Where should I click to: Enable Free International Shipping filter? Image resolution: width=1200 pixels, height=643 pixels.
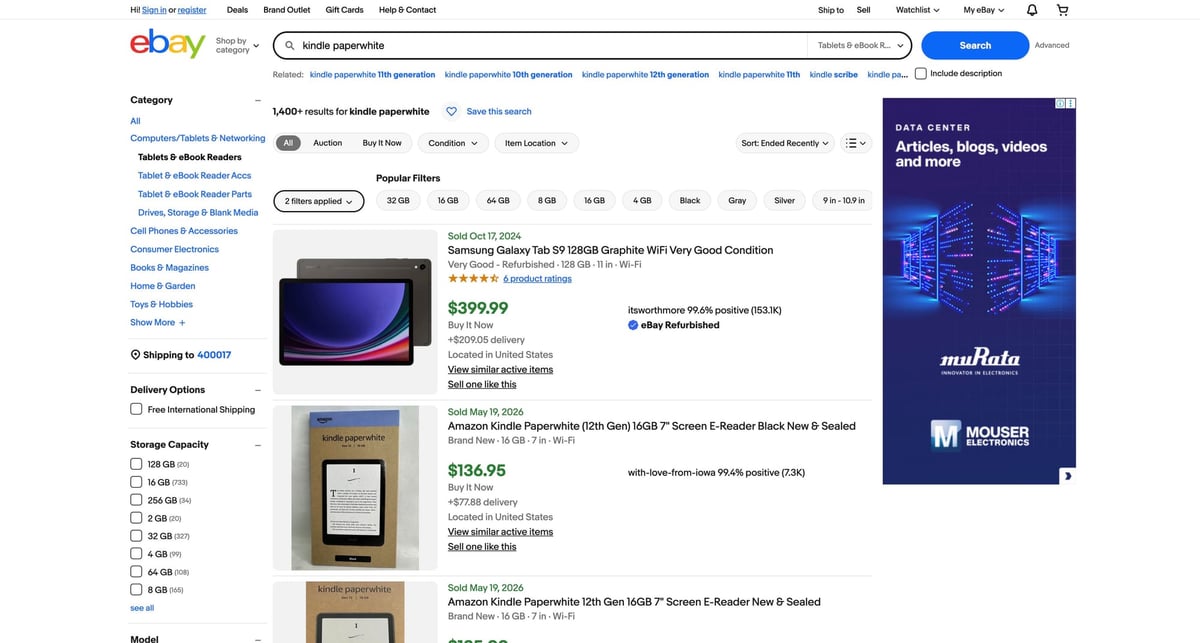[136, 409]
